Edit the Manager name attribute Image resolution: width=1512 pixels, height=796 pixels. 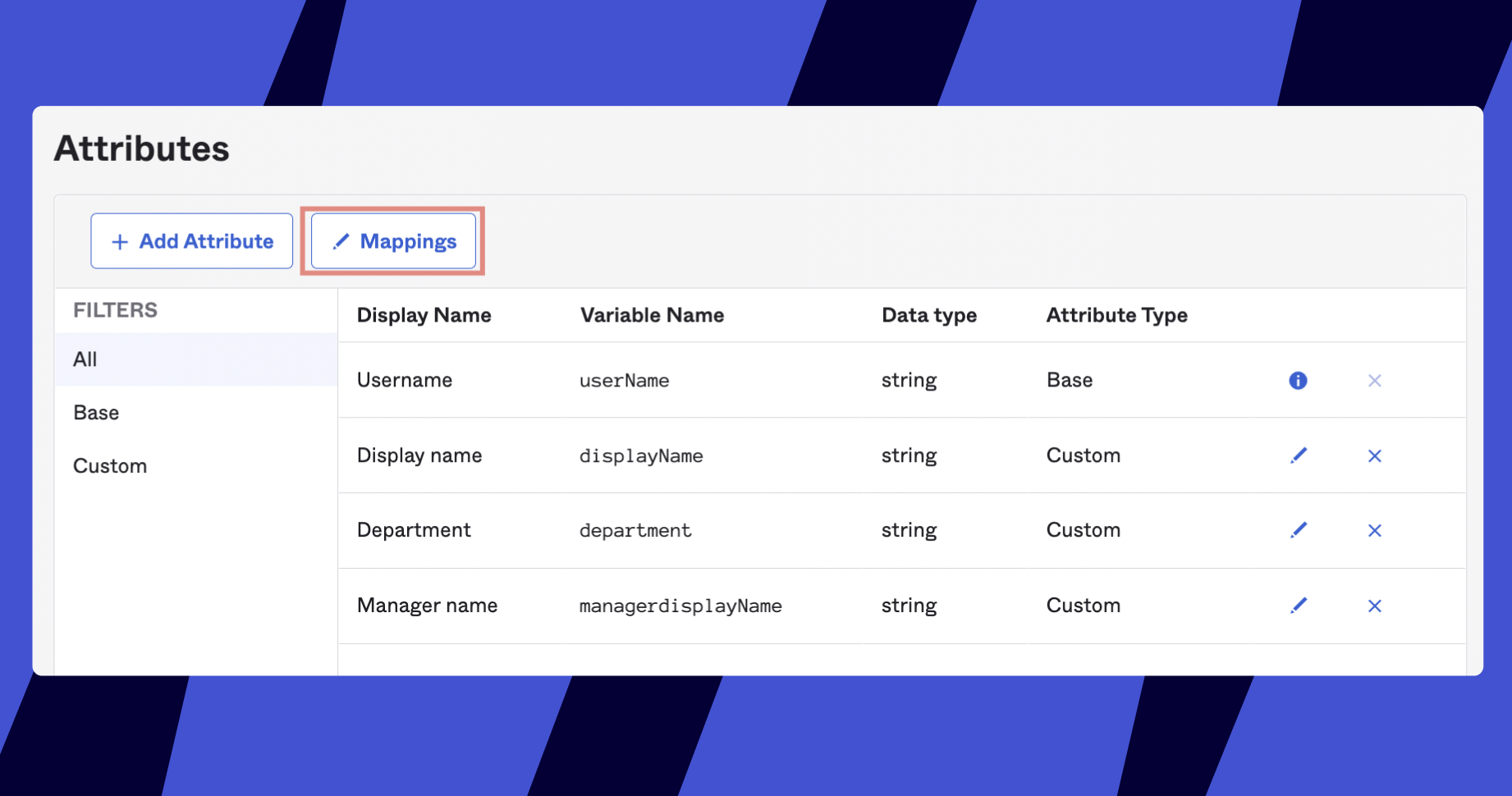click(1298, 606)
